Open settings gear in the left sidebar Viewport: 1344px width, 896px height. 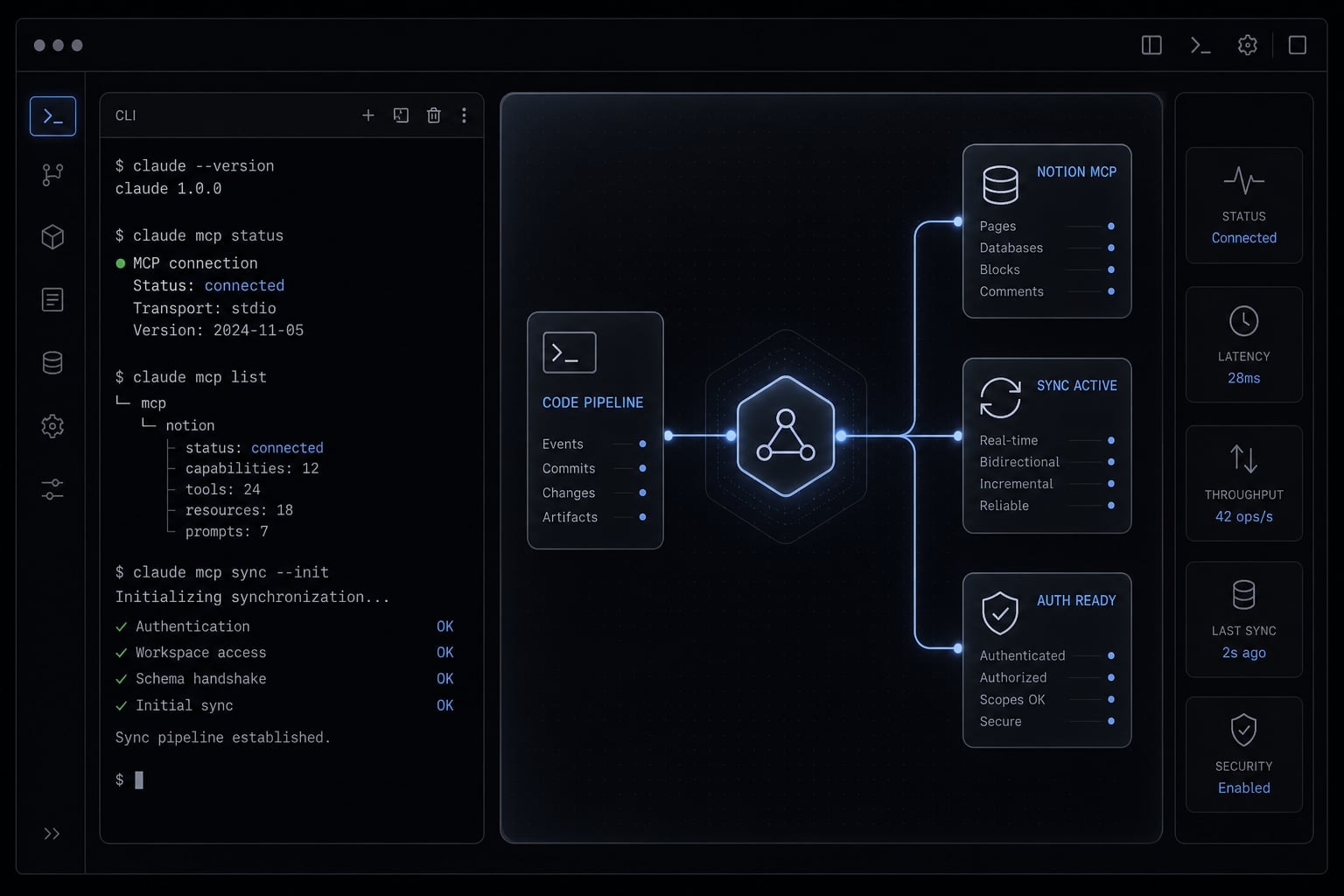[x=52, y=426]
